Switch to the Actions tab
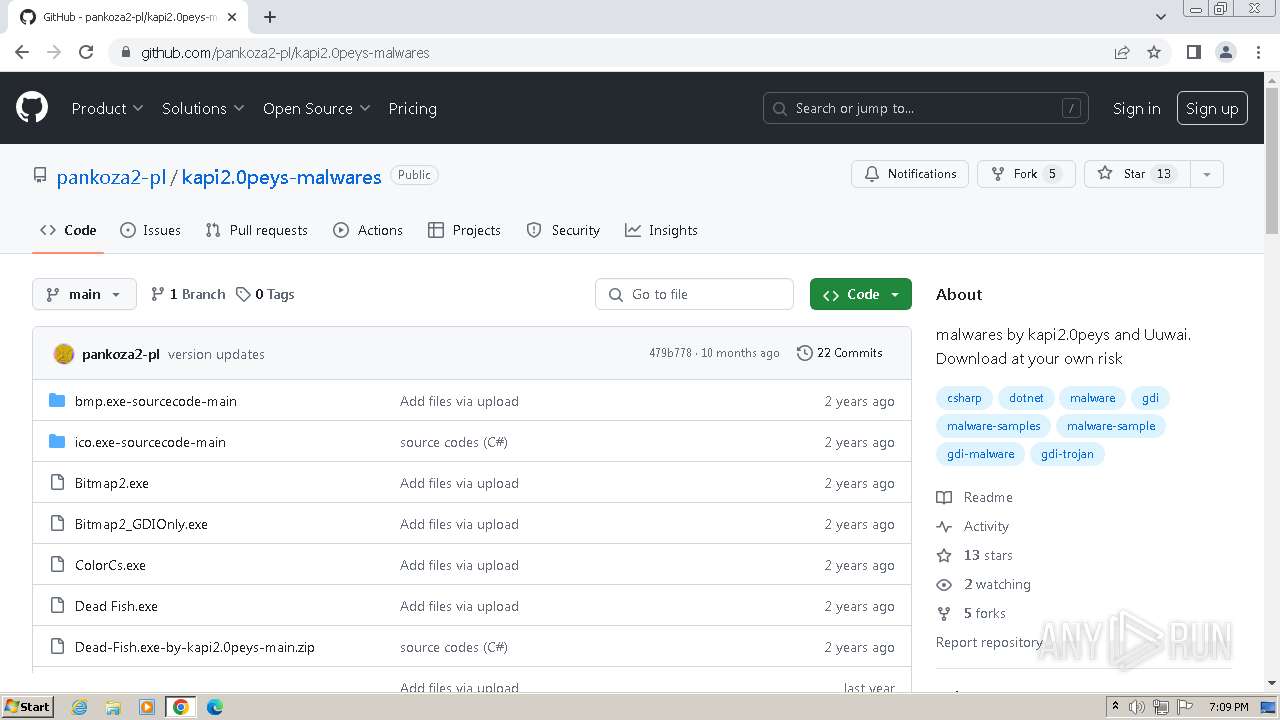 pyautogui.click(x=368, y=230)
